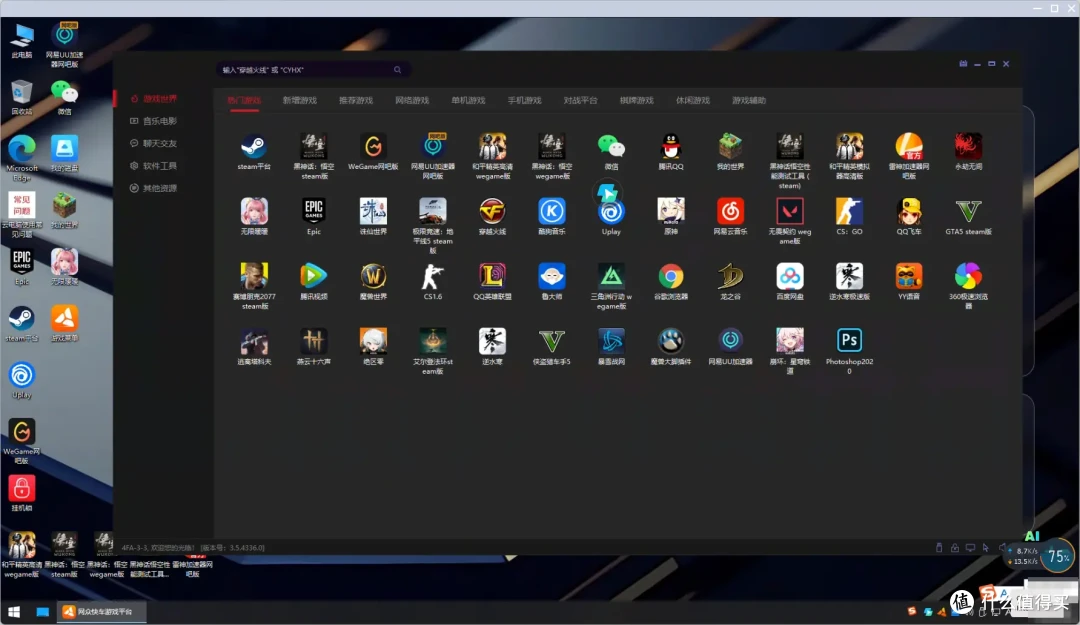Screen dimensions: 1080x625
Task: Open 腾讯视频 video app icon
Action: point(313,276)
